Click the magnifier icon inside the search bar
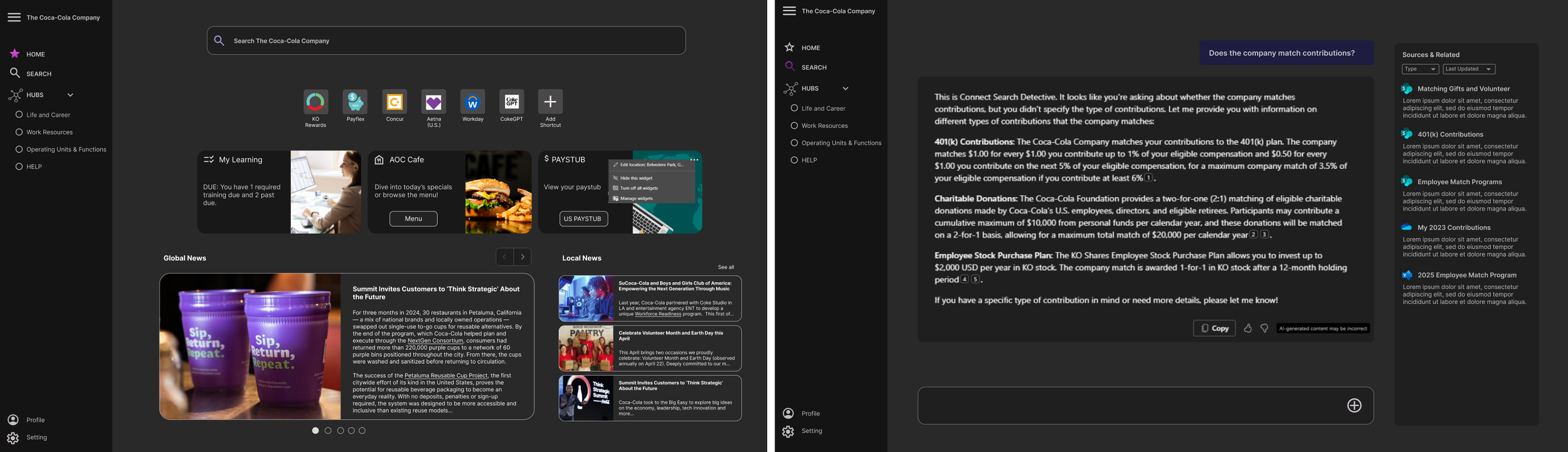 (219, 40)
